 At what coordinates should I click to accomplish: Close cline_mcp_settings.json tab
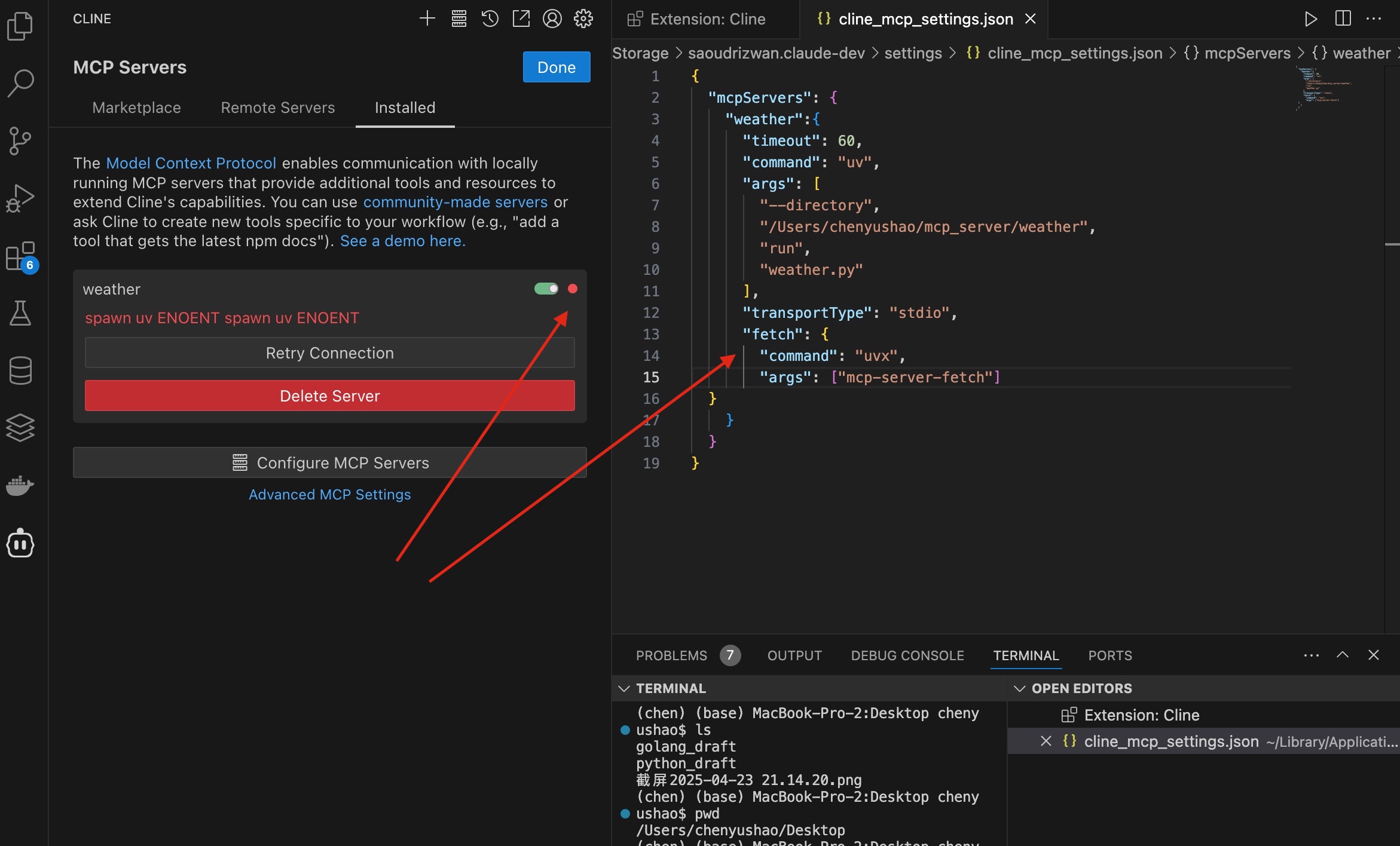[x=1030, y=19]
